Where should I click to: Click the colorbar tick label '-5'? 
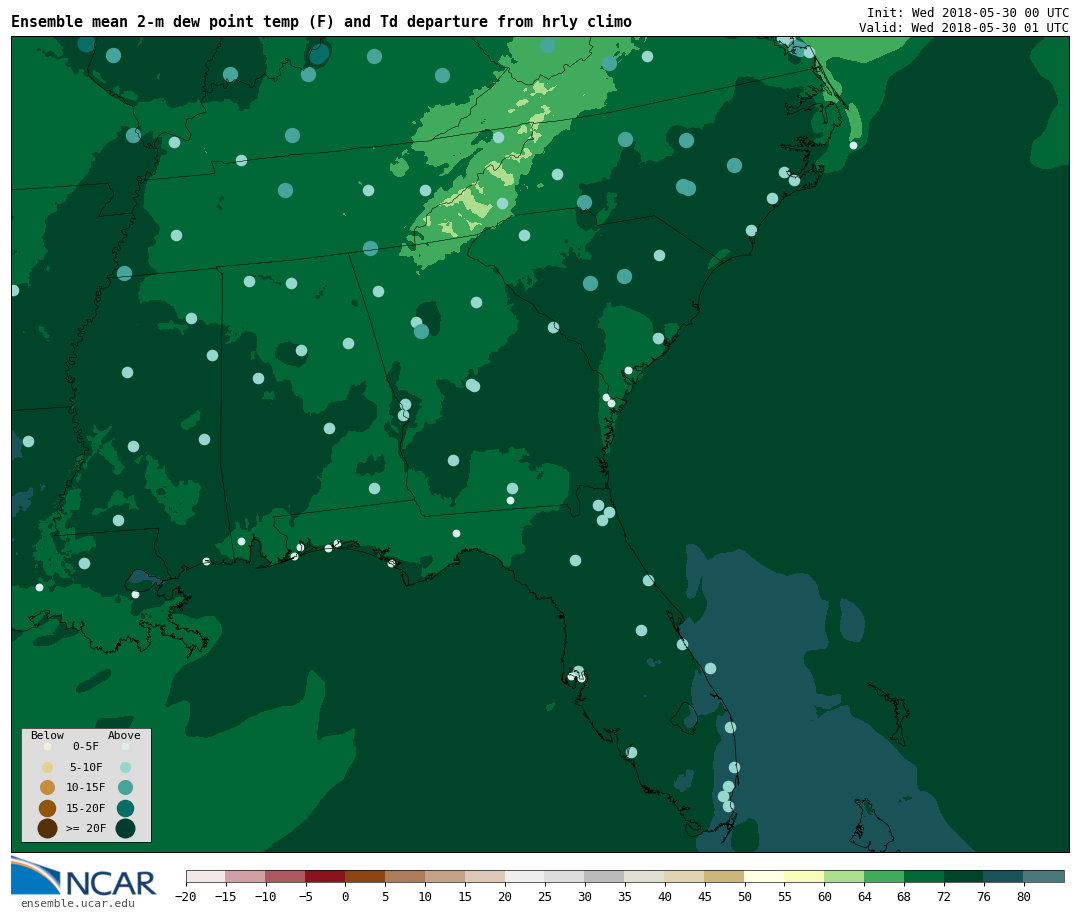pos(306,896)
